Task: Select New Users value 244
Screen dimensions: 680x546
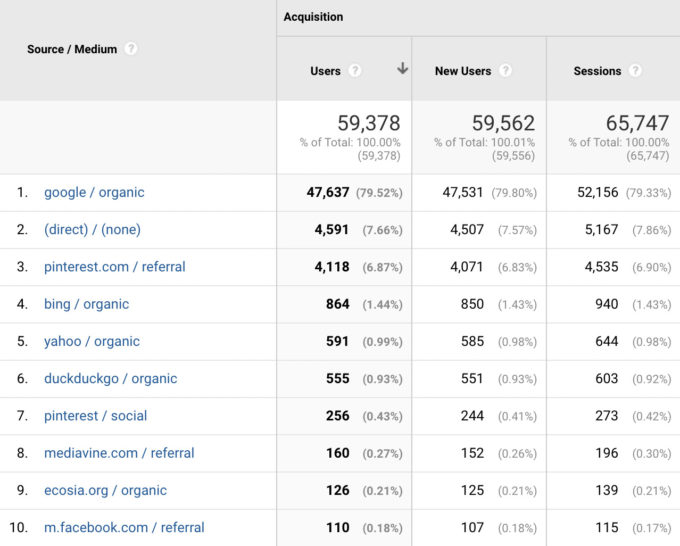Action: (x=472, y=416)
